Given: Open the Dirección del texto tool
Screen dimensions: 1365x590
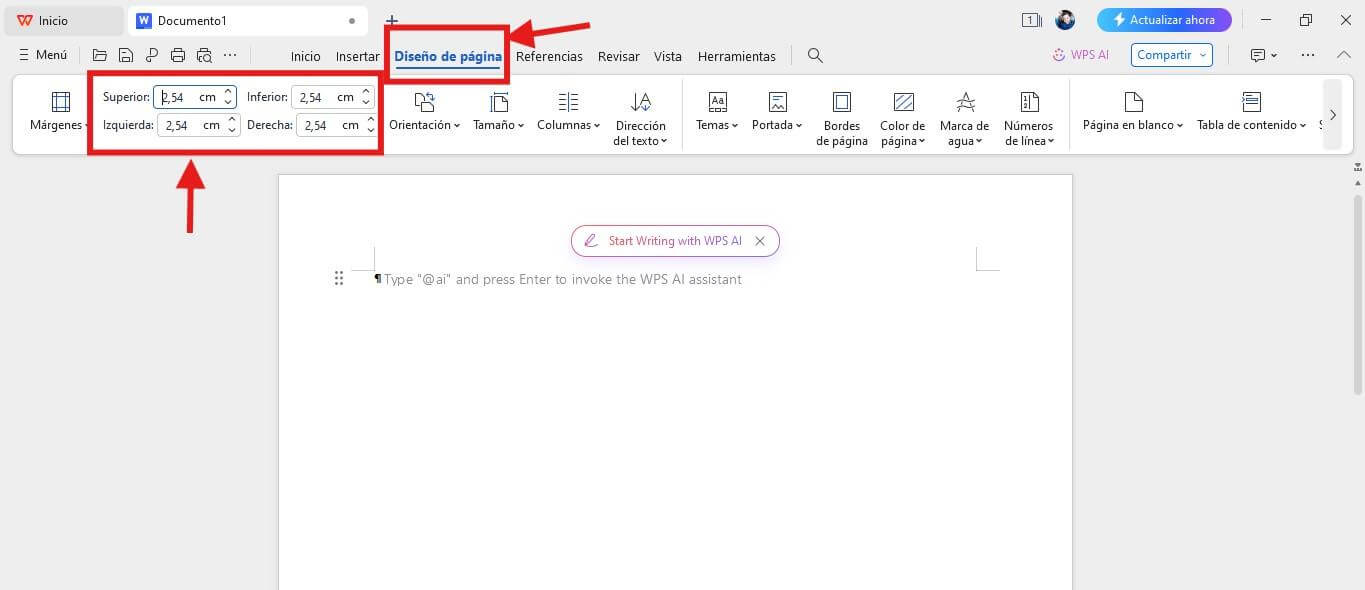Looking at the screenshot, I should (640, 112).
